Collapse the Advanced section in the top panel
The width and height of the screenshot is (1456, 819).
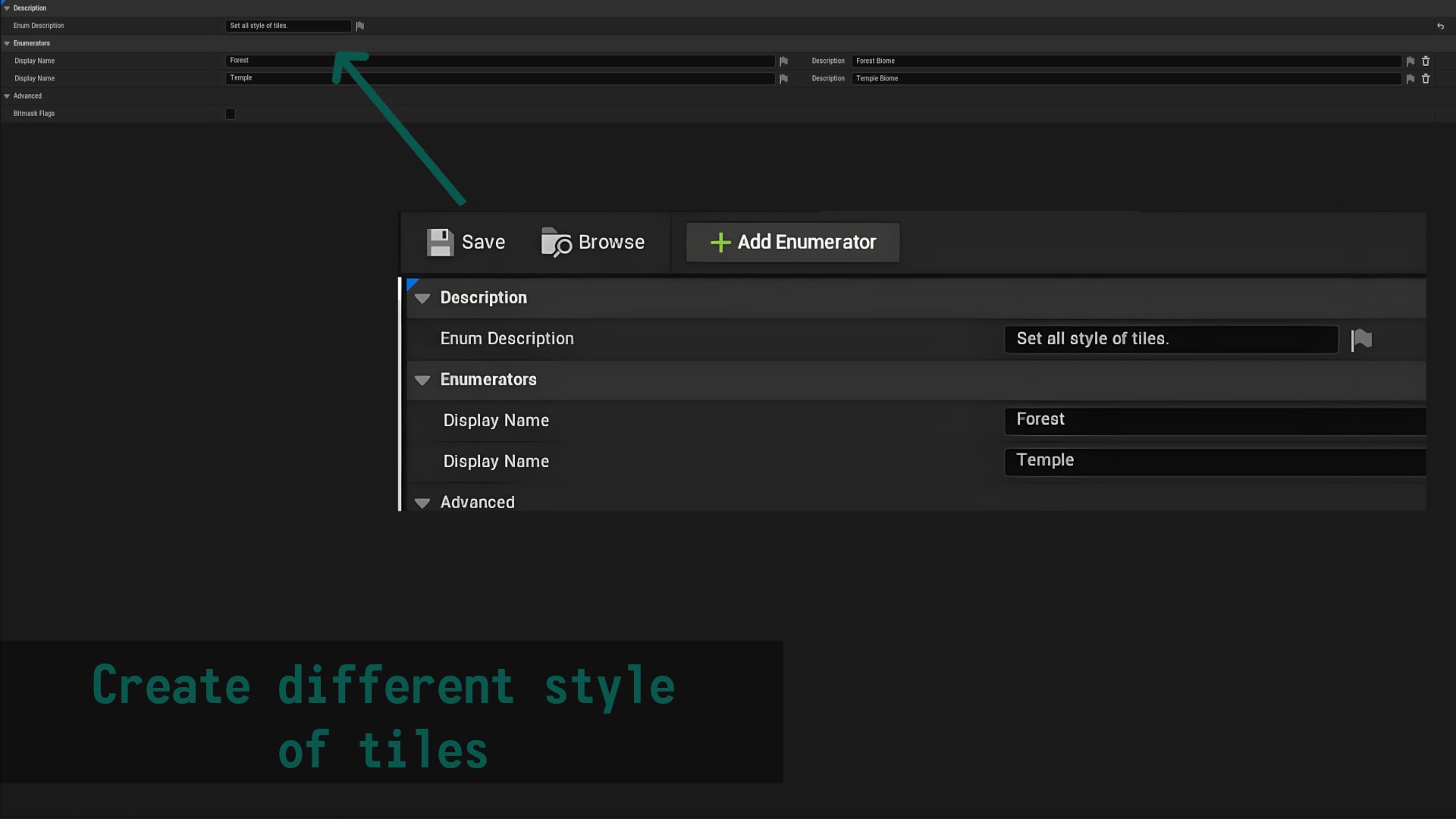[7, 96]
